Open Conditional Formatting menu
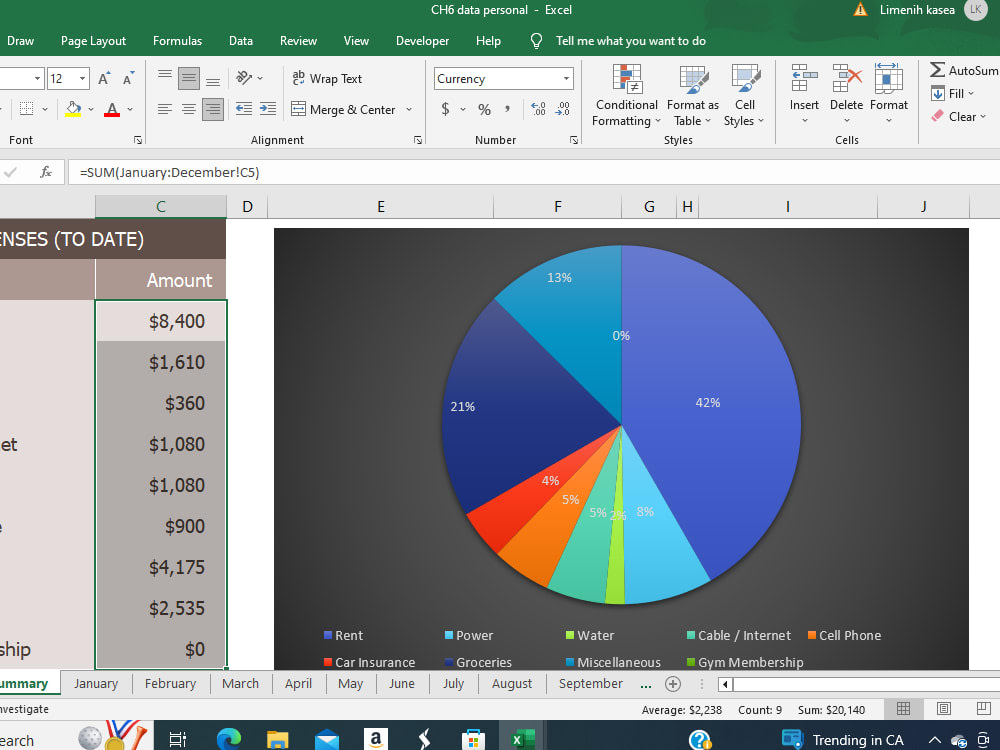The image size is (1000, 750). pos(626,96)
